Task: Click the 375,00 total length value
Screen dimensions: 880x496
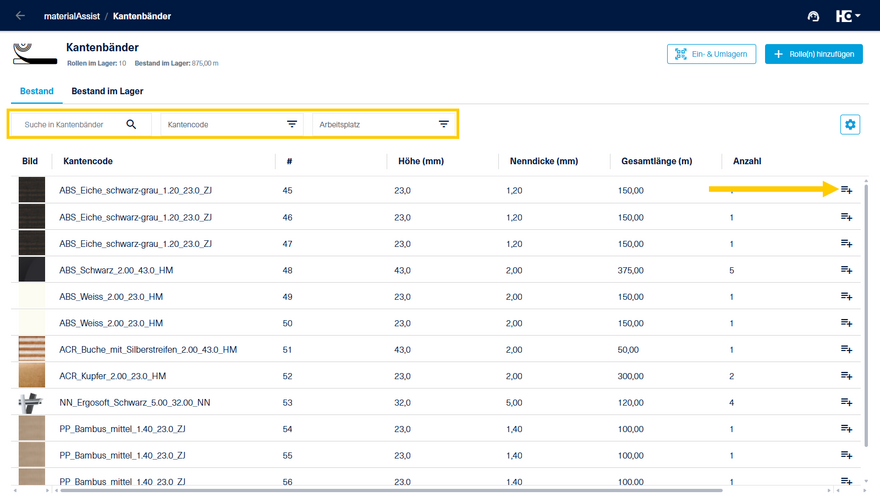Action: point(630,270)
